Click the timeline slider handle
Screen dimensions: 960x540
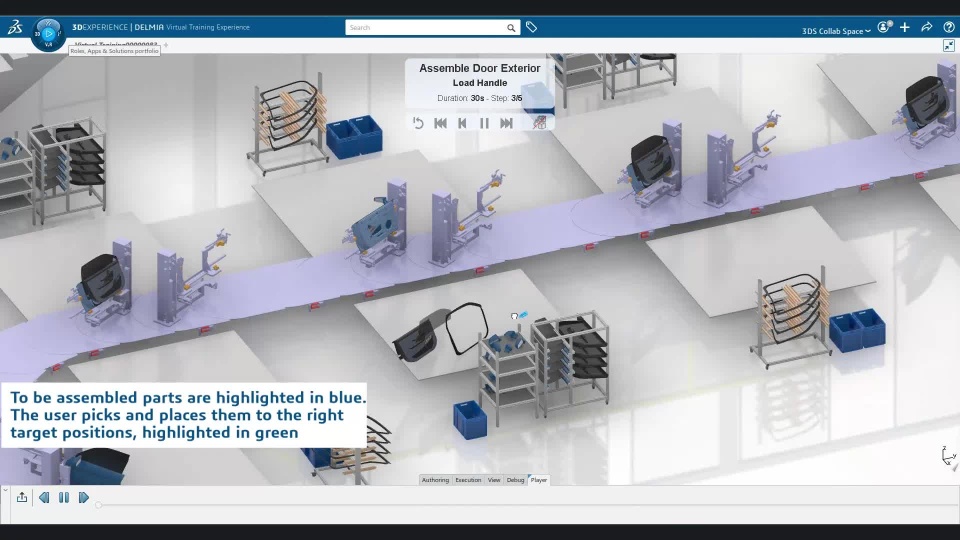[98, 505]
